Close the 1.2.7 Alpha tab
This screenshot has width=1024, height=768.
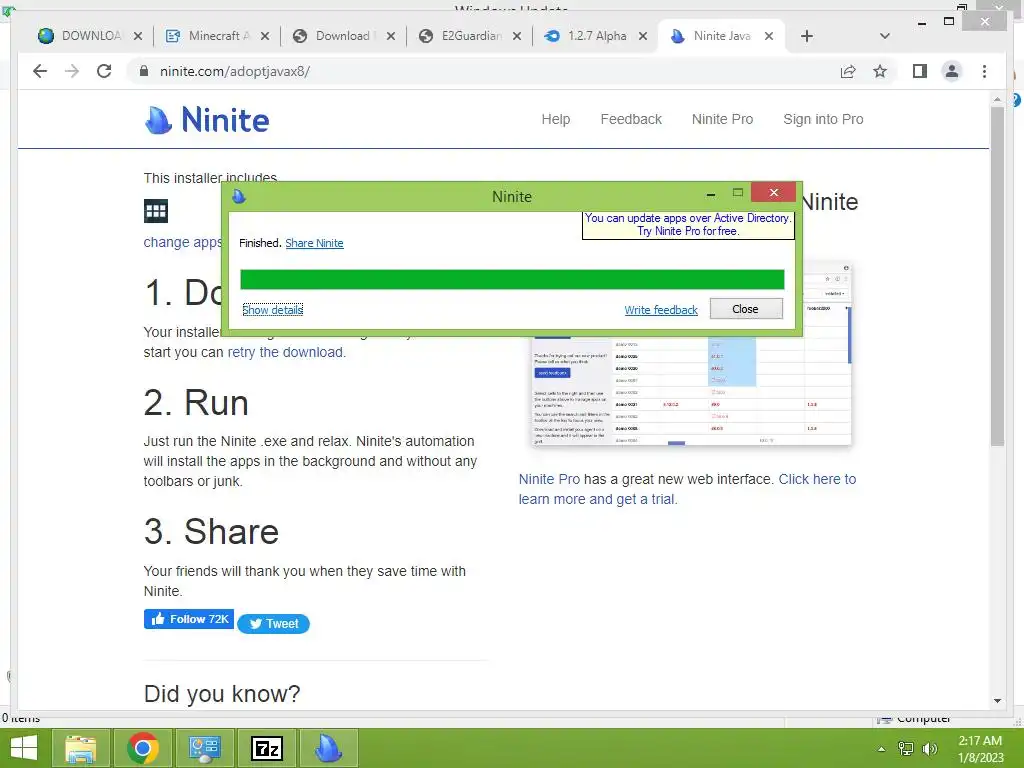pos(643,37)
